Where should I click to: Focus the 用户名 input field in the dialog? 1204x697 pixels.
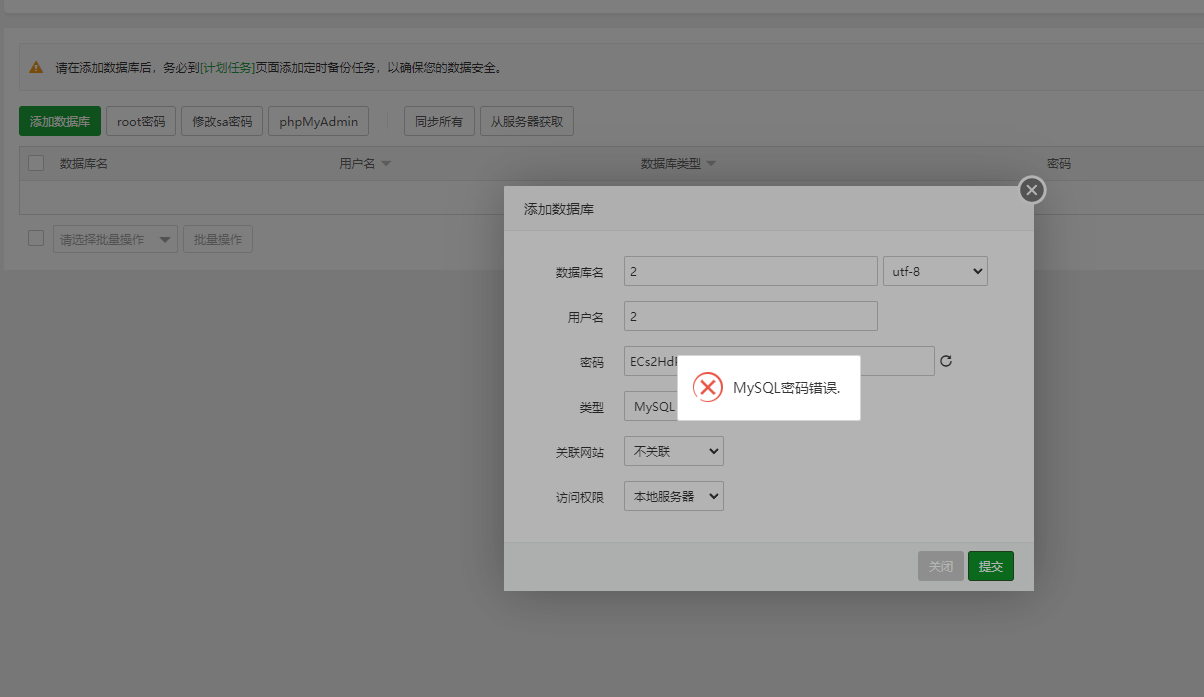click(x=751, y=316)
